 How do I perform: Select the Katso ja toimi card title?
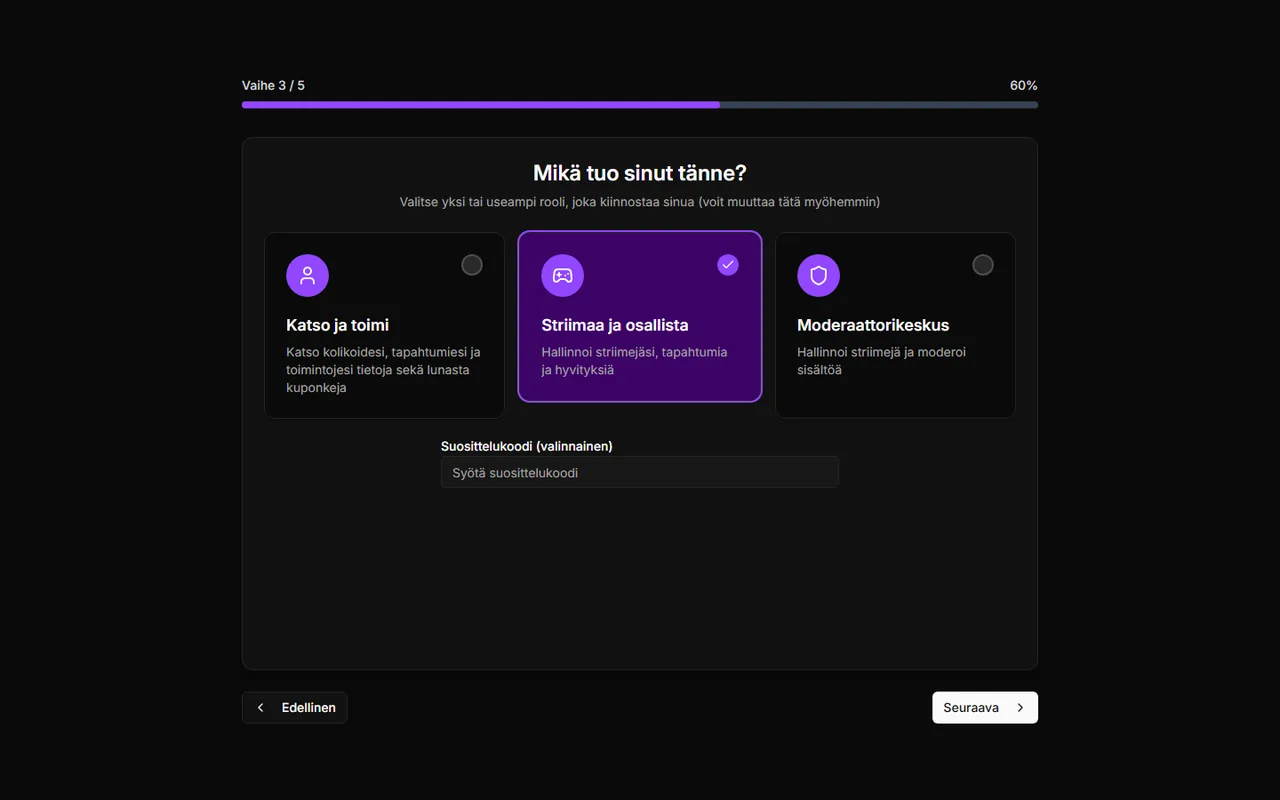coord(338,325)
